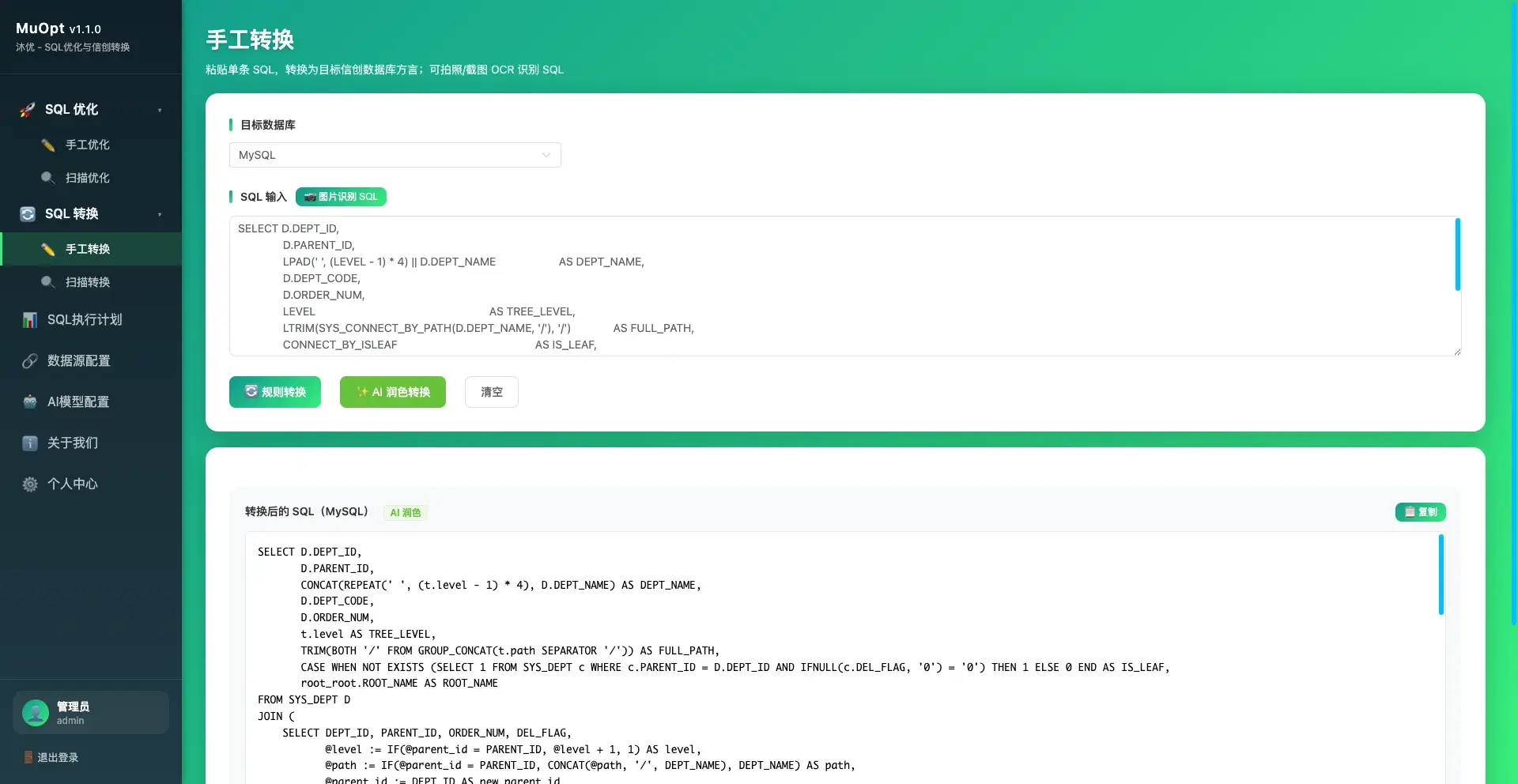Open SQL执行计划 menu item
Image resolution: width=1518 pixels, height=784 pixels.
91,320
